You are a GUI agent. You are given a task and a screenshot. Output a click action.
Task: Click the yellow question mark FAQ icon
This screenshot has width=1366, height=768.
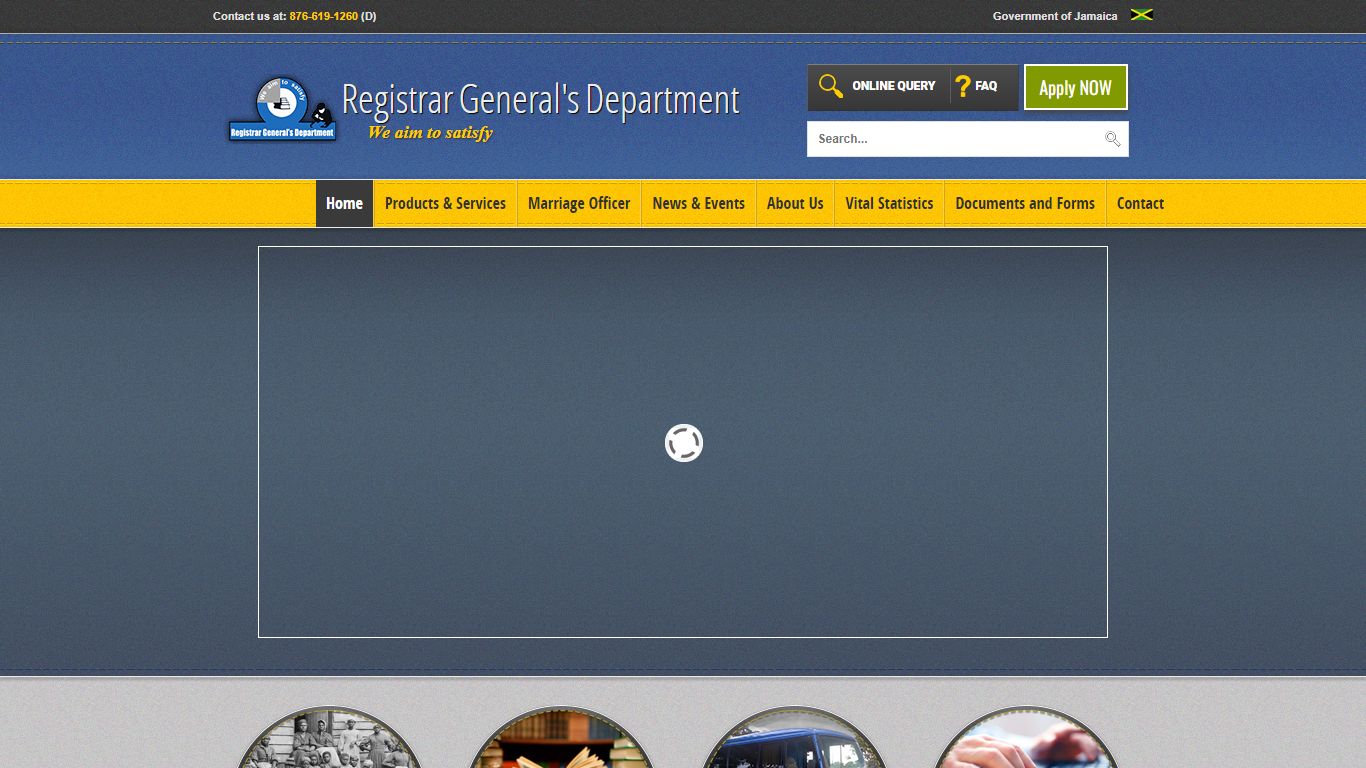pos(962,86)
